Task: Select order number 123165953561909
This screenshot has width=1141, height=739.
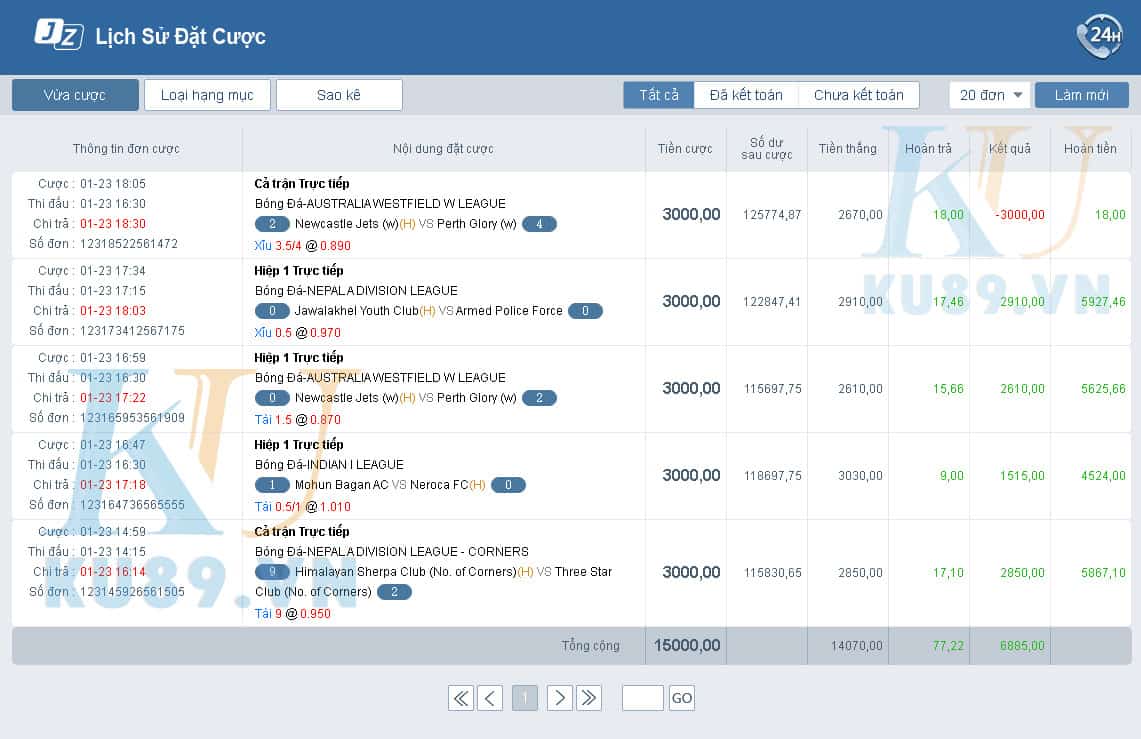Action: pos(132,418)
